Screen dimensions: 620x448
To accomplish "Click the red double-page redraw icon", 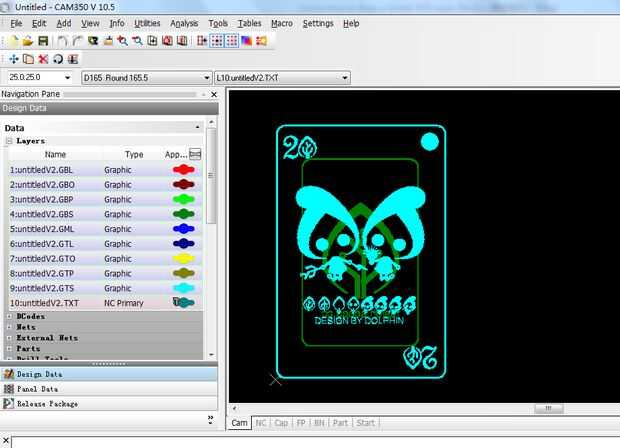I will point(167,41).
